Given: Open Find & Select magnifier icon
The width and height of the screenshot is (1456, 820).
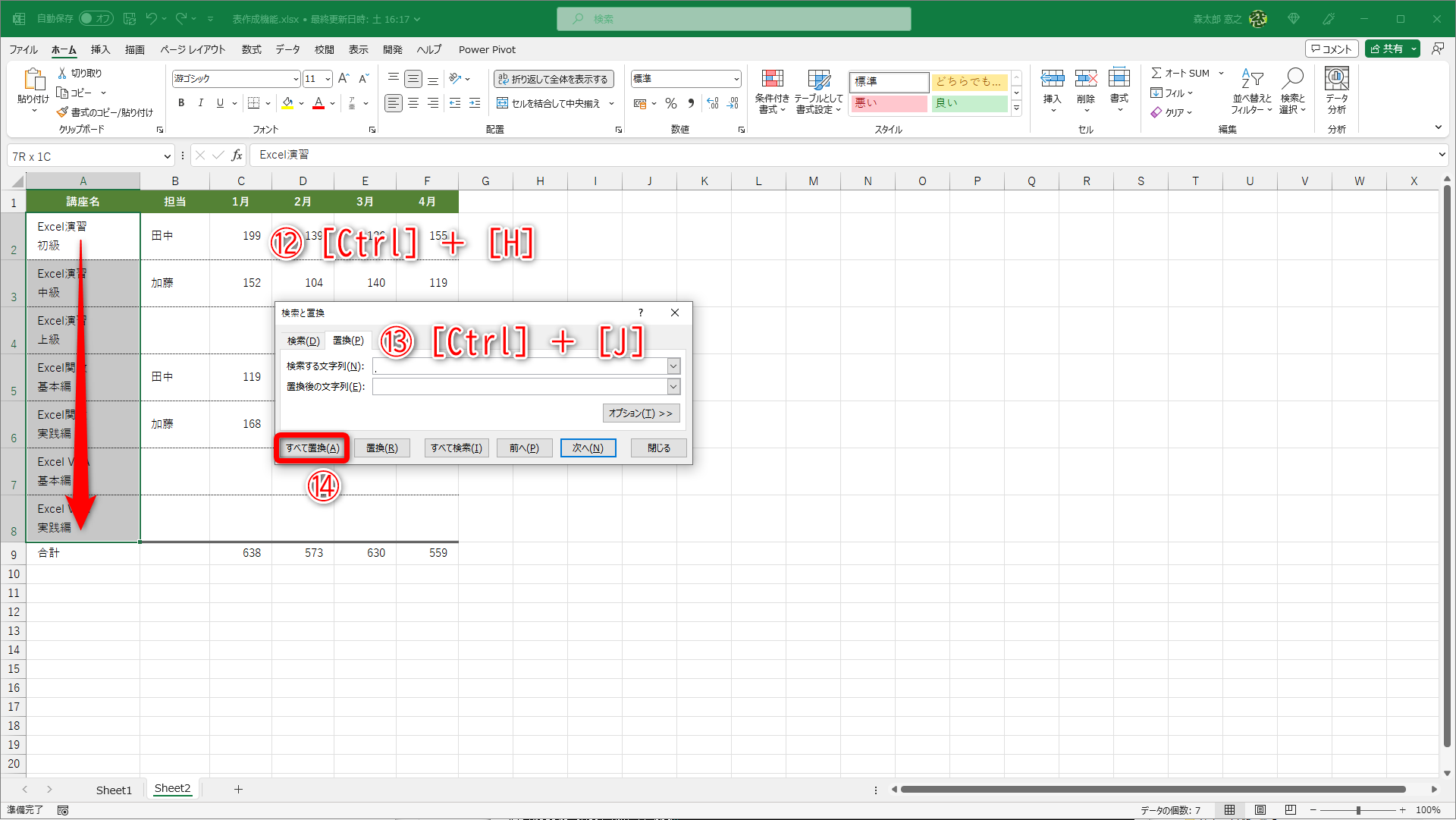Looking at the screenshot, I should click(x=1292, y=79).
